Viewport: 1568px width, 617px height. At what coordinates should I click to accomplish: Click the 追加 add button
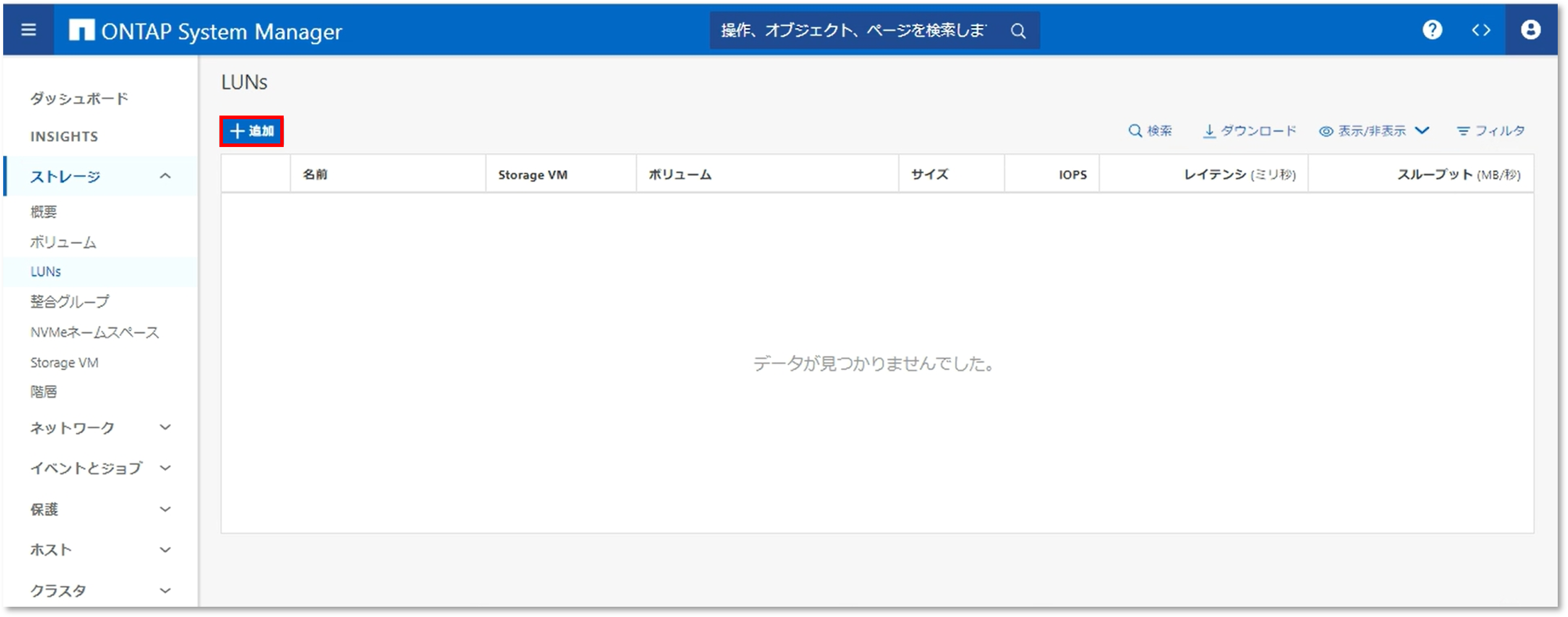[x=252, y=131]
